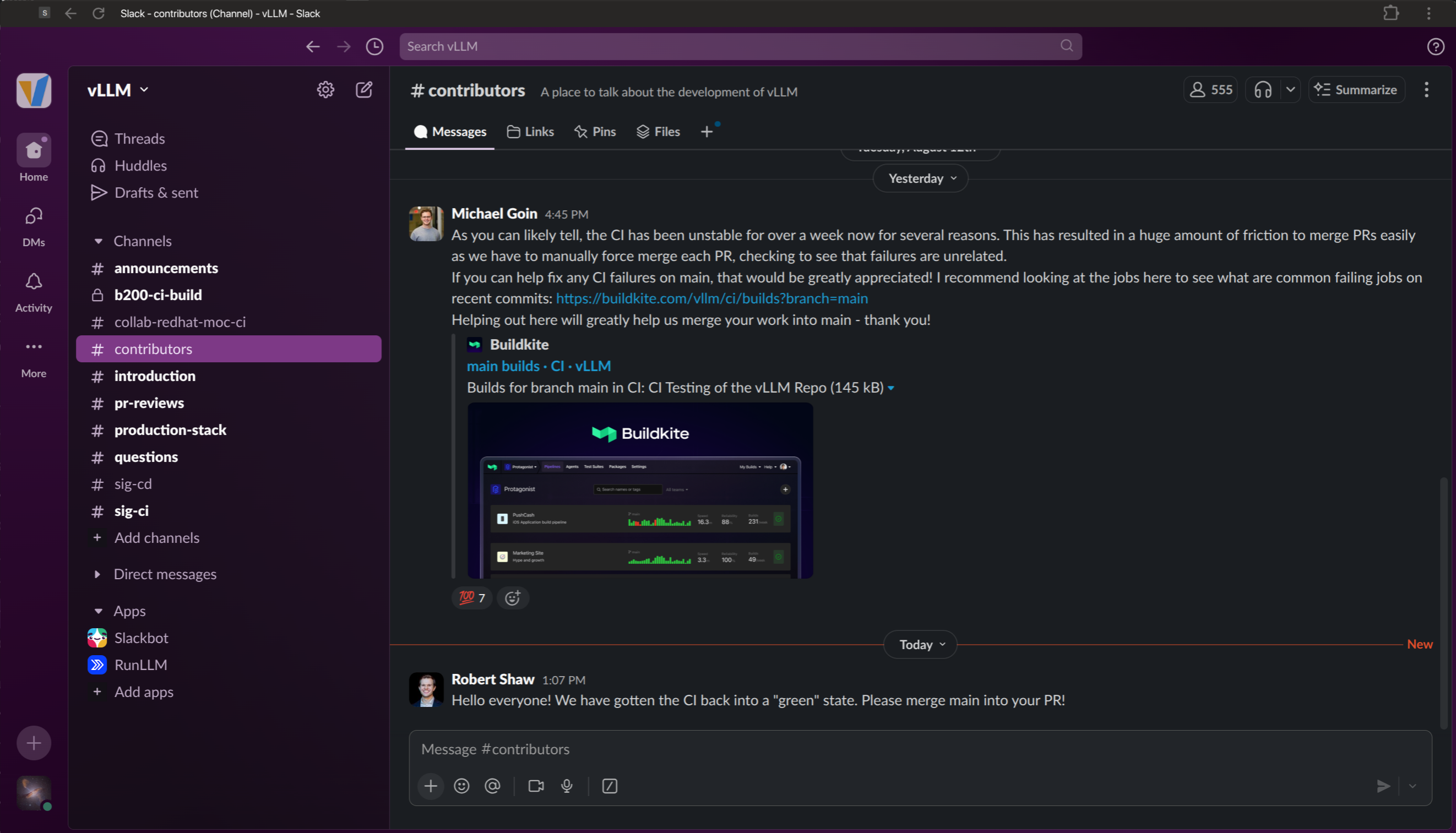
Task: Open the slash shortcuts icon in composer
Action: pyautogui.click(x=610, y=786)
